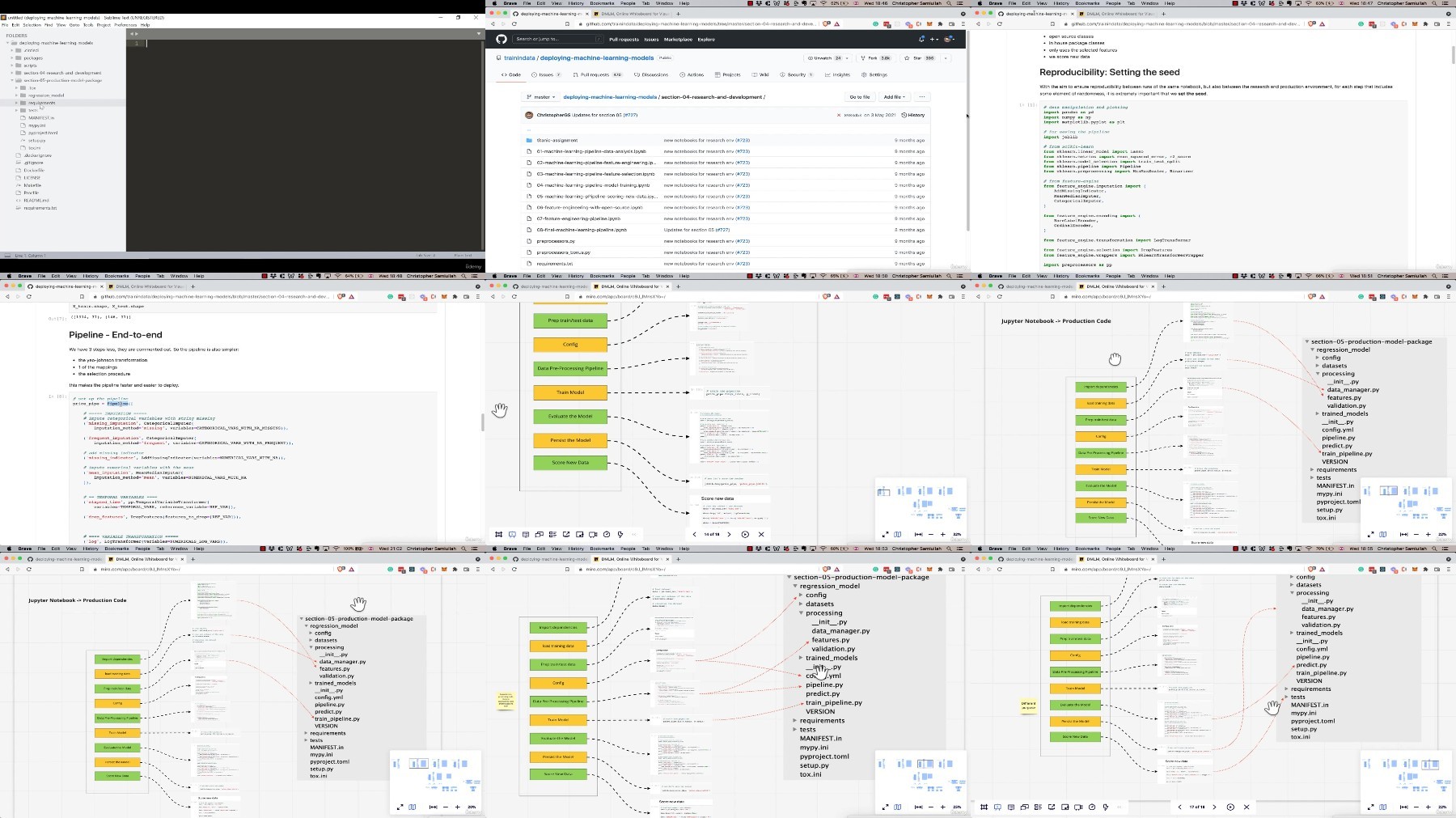Image resolution: width=1456 pixels, height=818 pixels.
Task: Click the fullscreen arrows icon under the minimap, Miro 14 of 18
Action: (x=885, y=534)
